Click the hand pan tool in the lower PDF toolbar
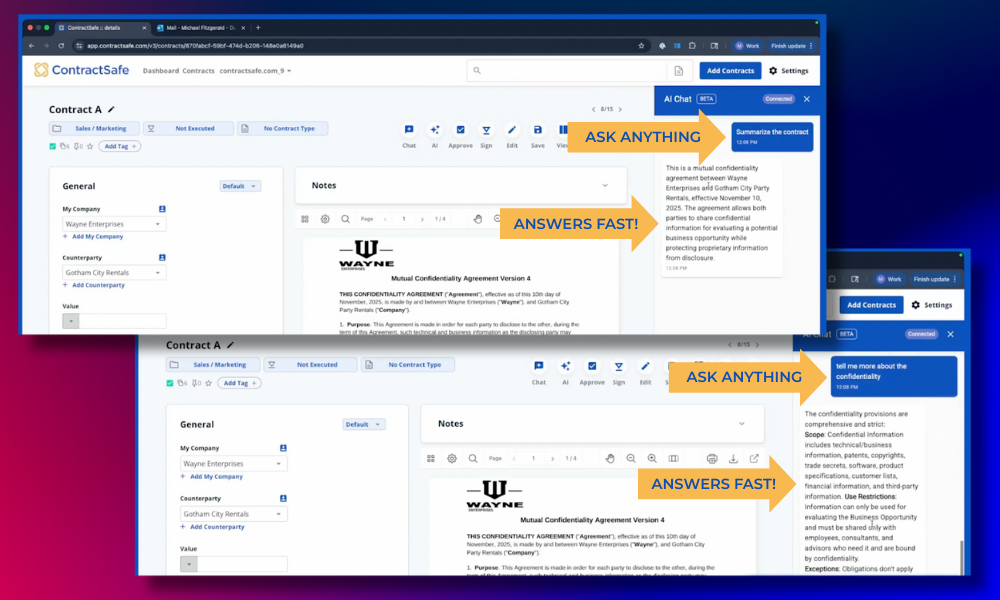This screenshot has width=1000, height=600. [x=610, y=458]
